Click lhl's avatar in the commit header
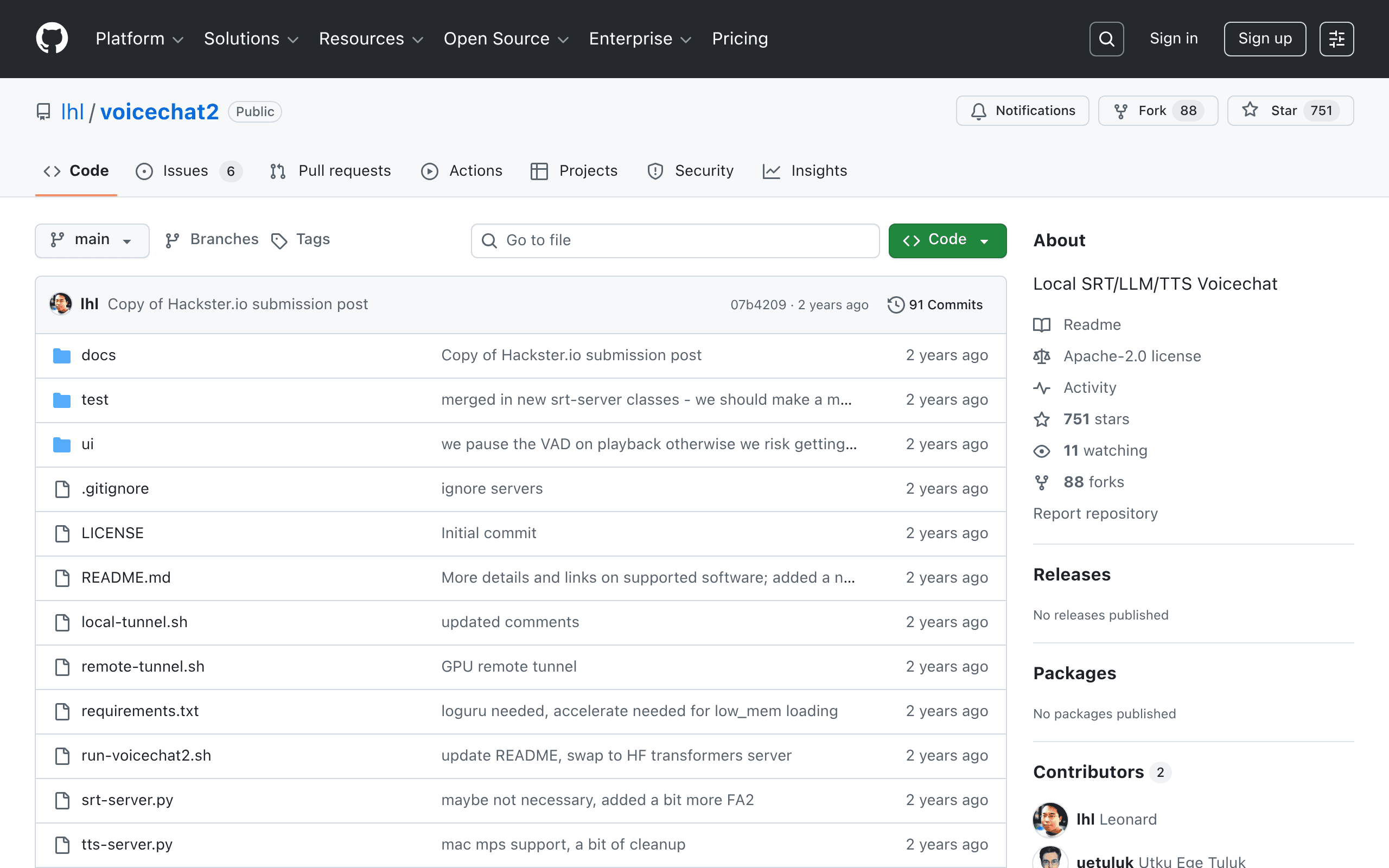Image resolution: width=1389 pixels, height=868 pixels. point(61,304)
